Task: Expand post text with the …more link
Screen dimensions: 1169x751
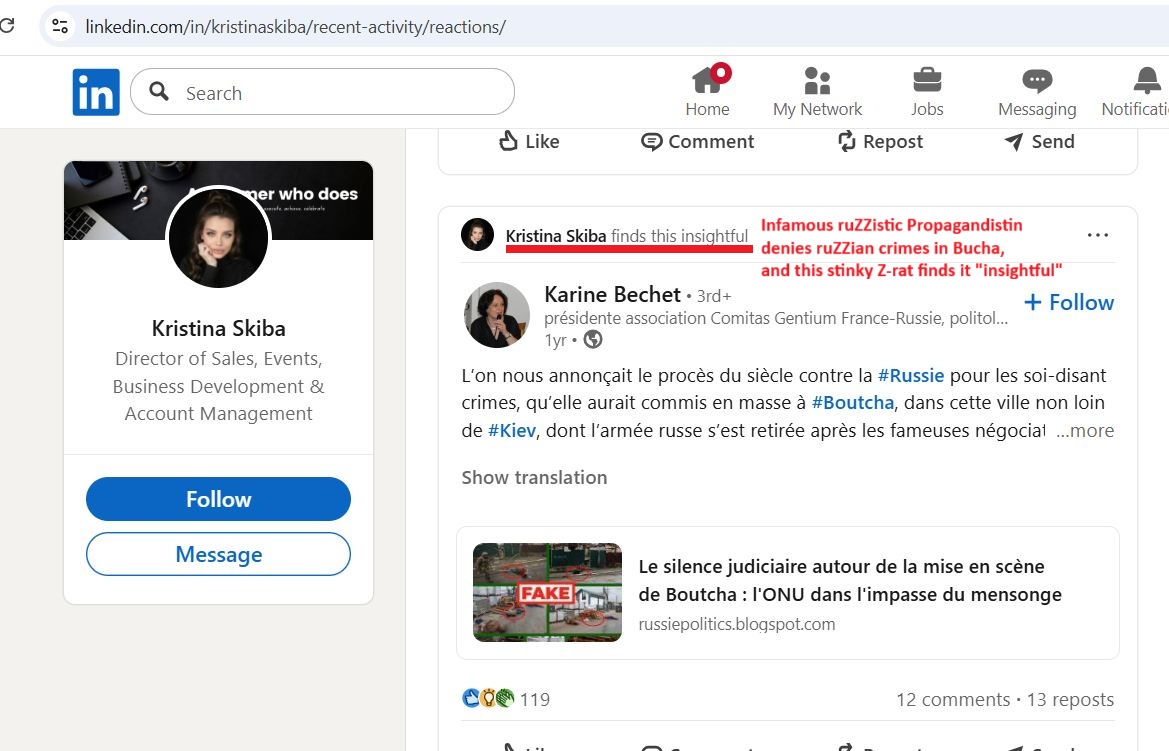Action: (1084, 431)
